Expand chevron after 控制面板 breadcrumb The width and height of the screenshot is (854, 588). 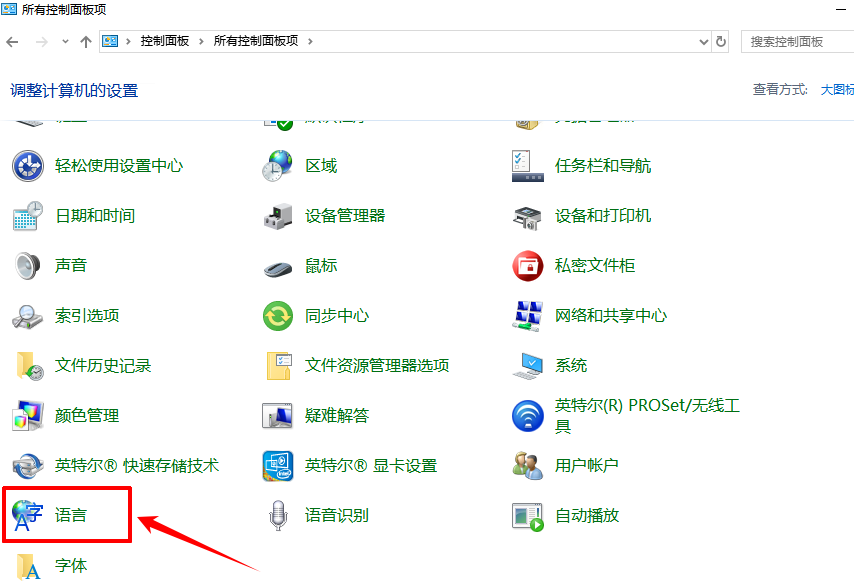[x=201, y=41]
